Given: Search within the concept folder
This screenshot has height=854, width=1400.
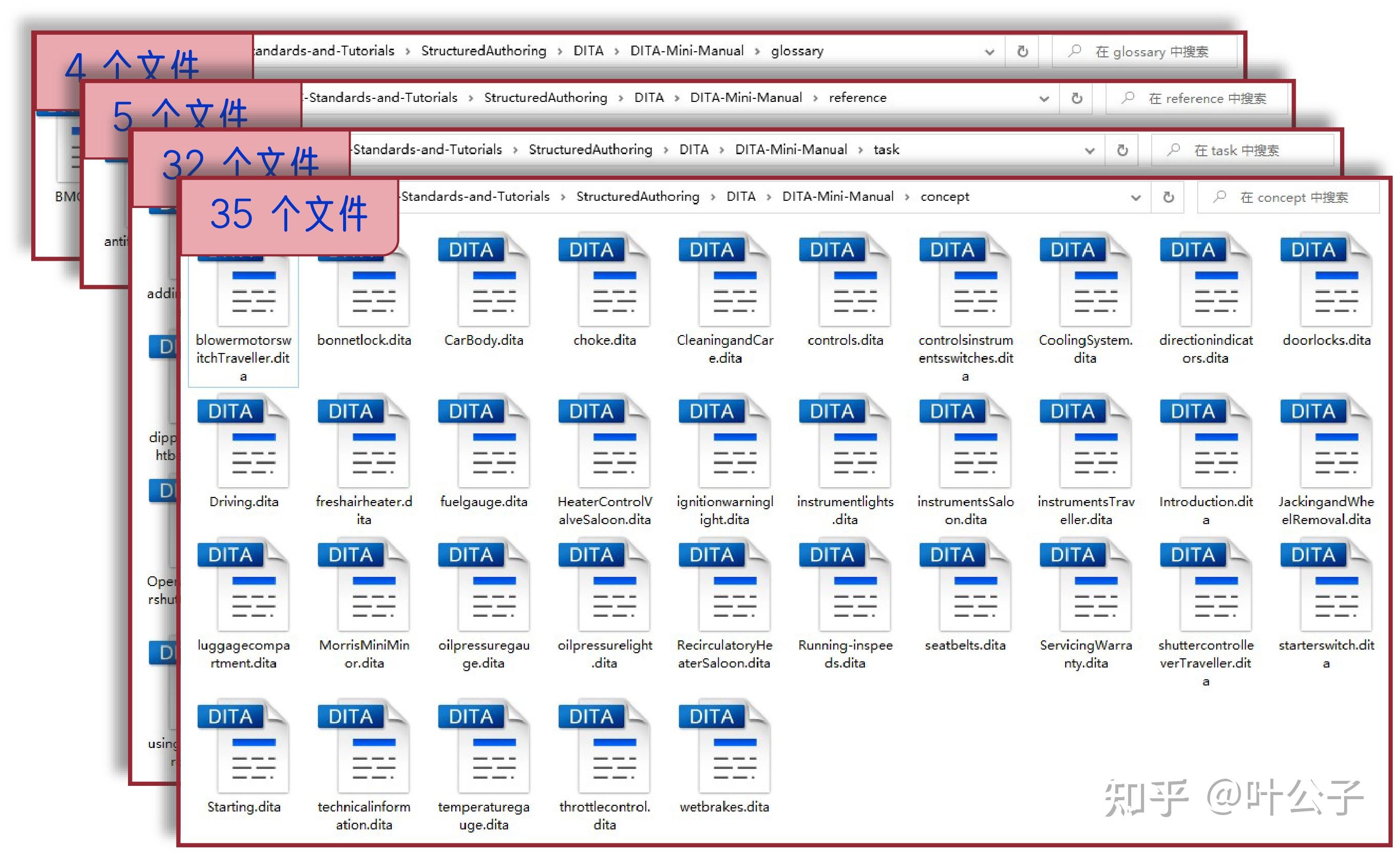Looking at the screenshot, I should (1289, 197).
